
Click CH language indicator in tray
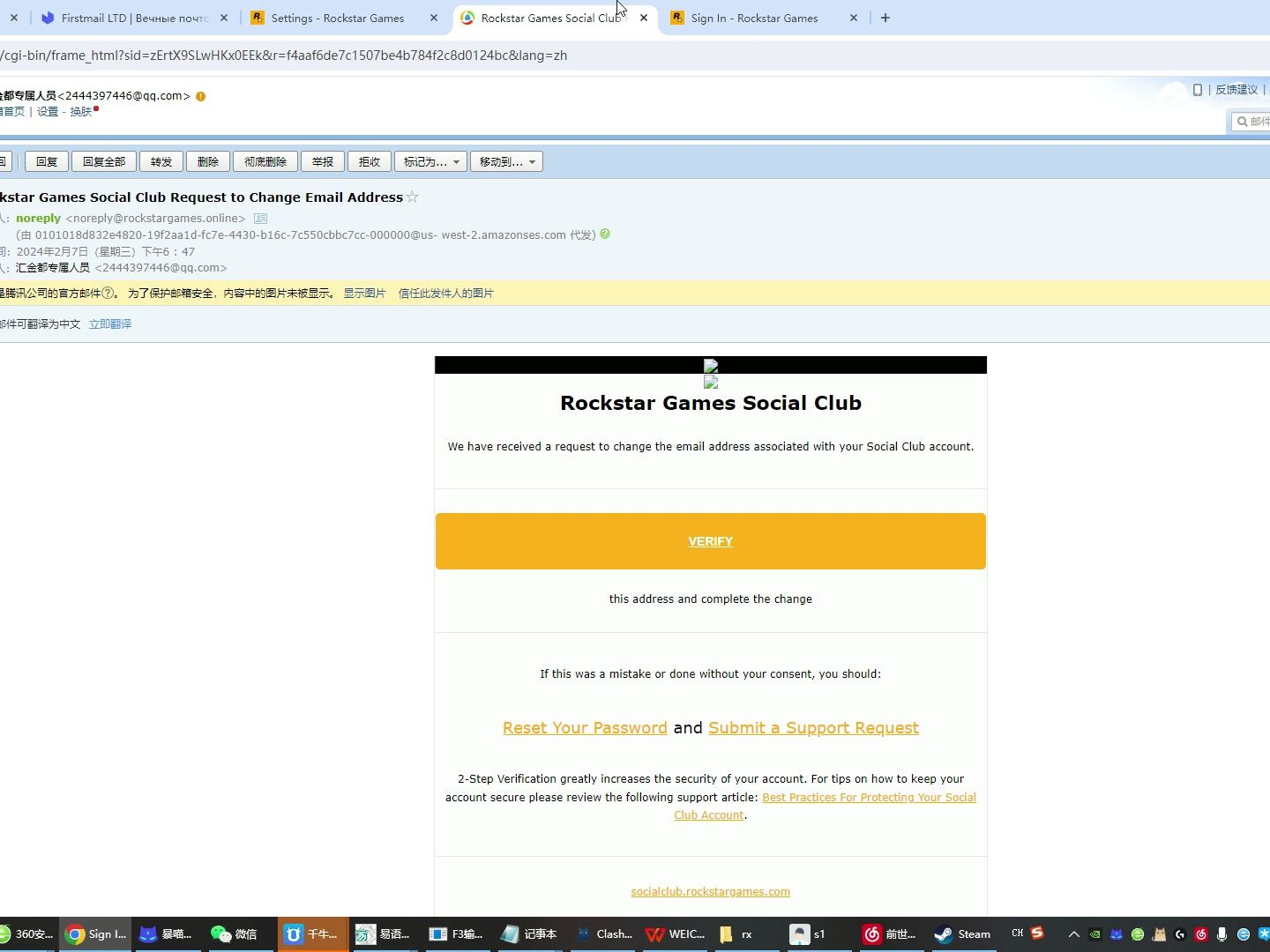(x=1018, y=933)
